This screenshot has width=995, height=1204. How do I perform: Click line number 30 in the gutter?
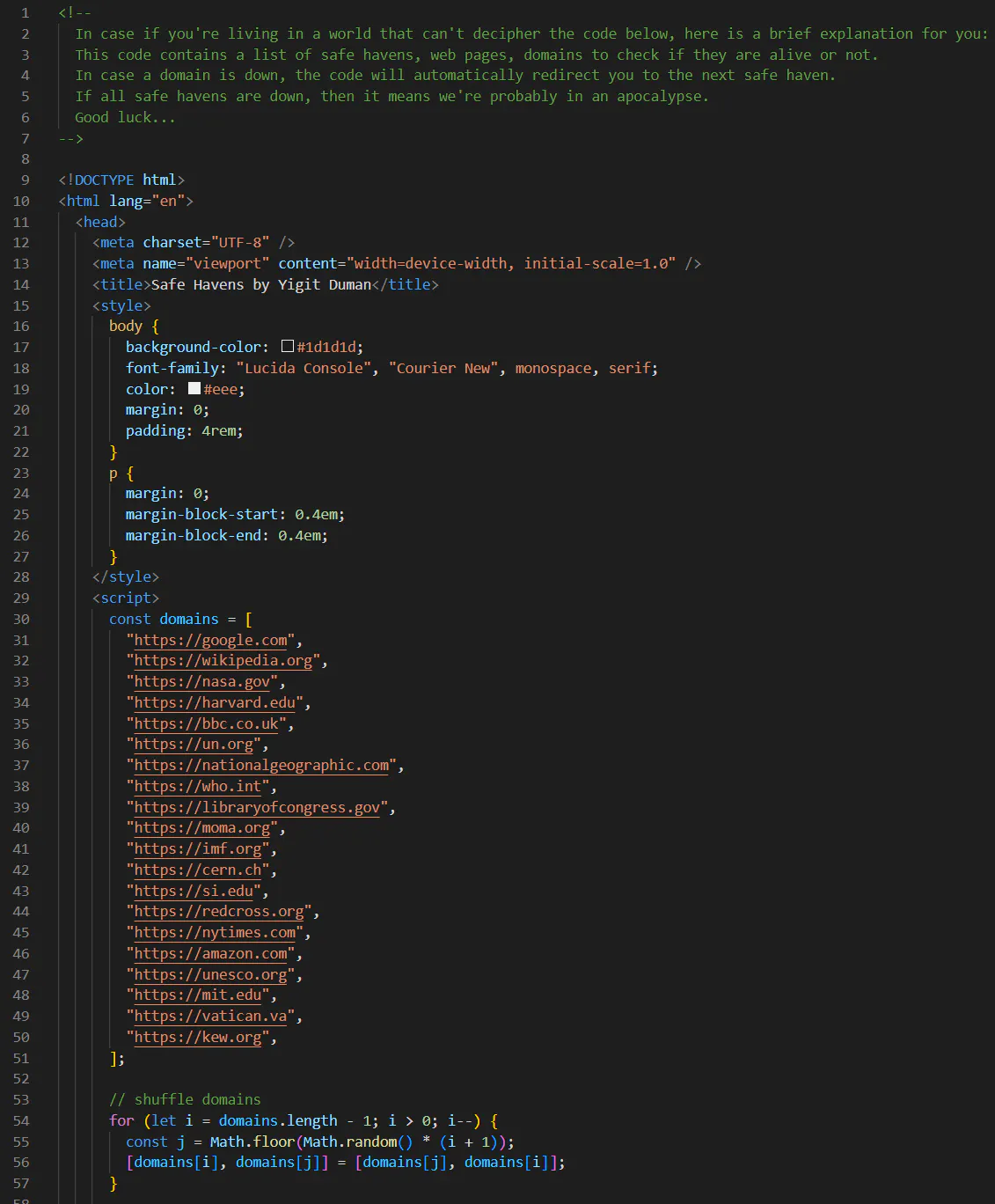point(21,619)
